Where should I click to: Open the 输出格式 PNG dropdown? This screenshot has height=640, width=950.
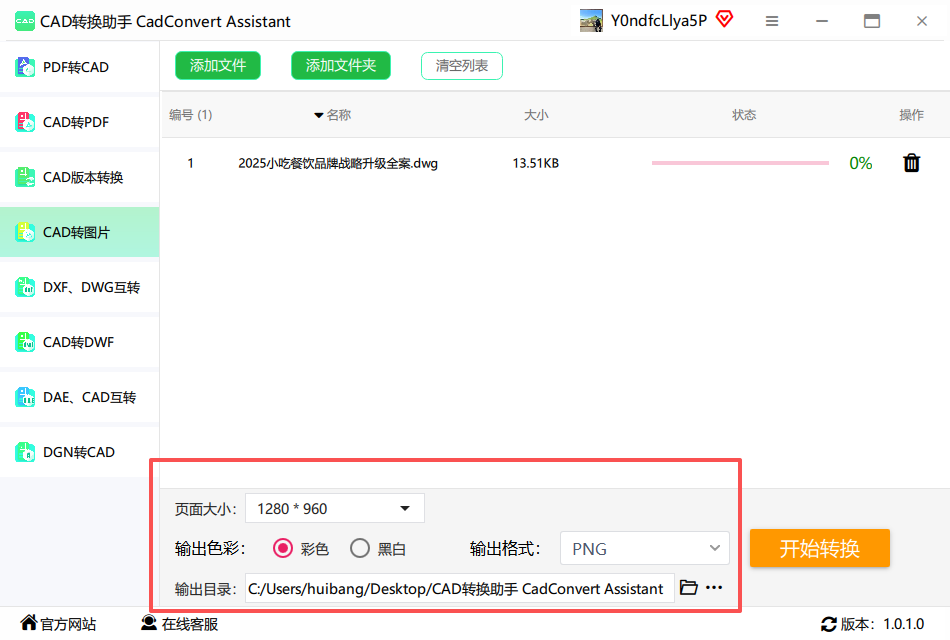tap(644, 549)
